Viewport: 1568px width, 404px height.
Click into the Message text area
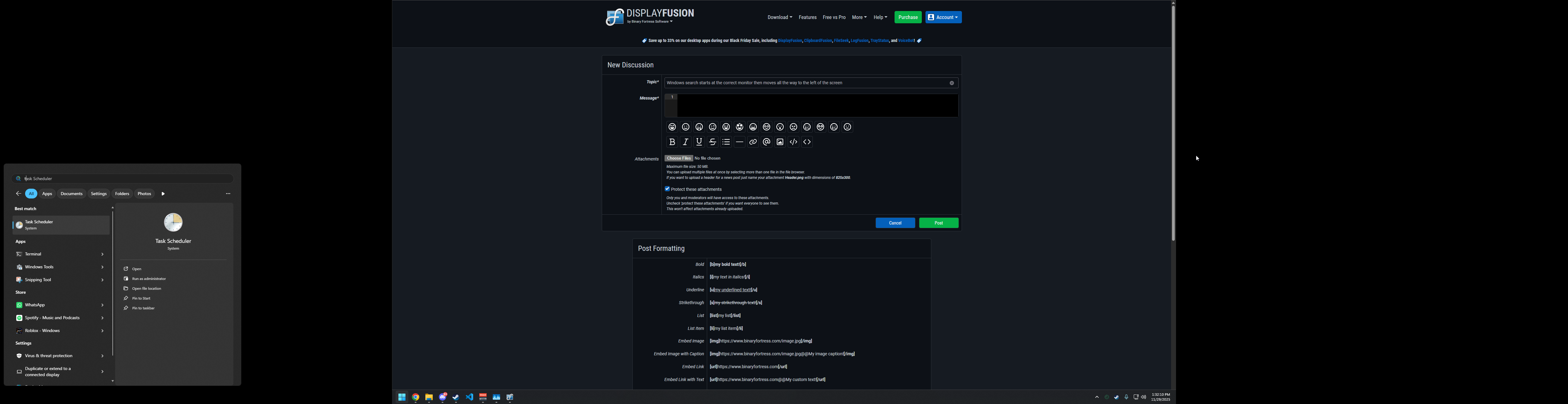(816, 106)
